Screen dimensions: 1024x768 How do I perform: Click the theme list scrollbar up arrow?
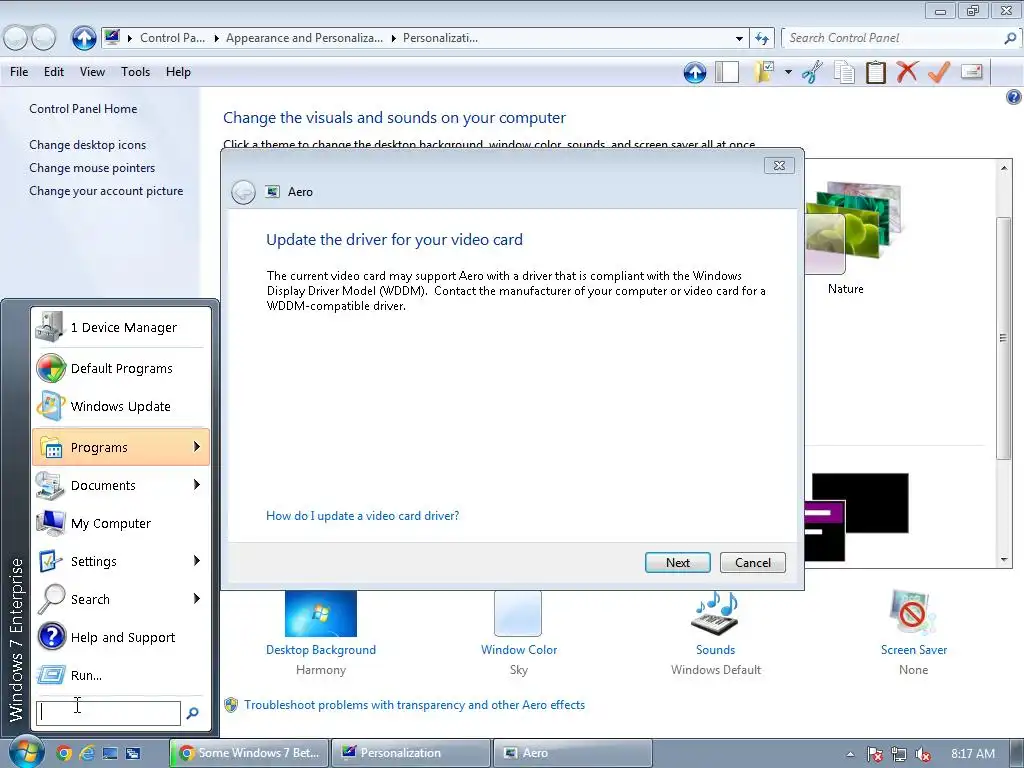coord(1004,168)
